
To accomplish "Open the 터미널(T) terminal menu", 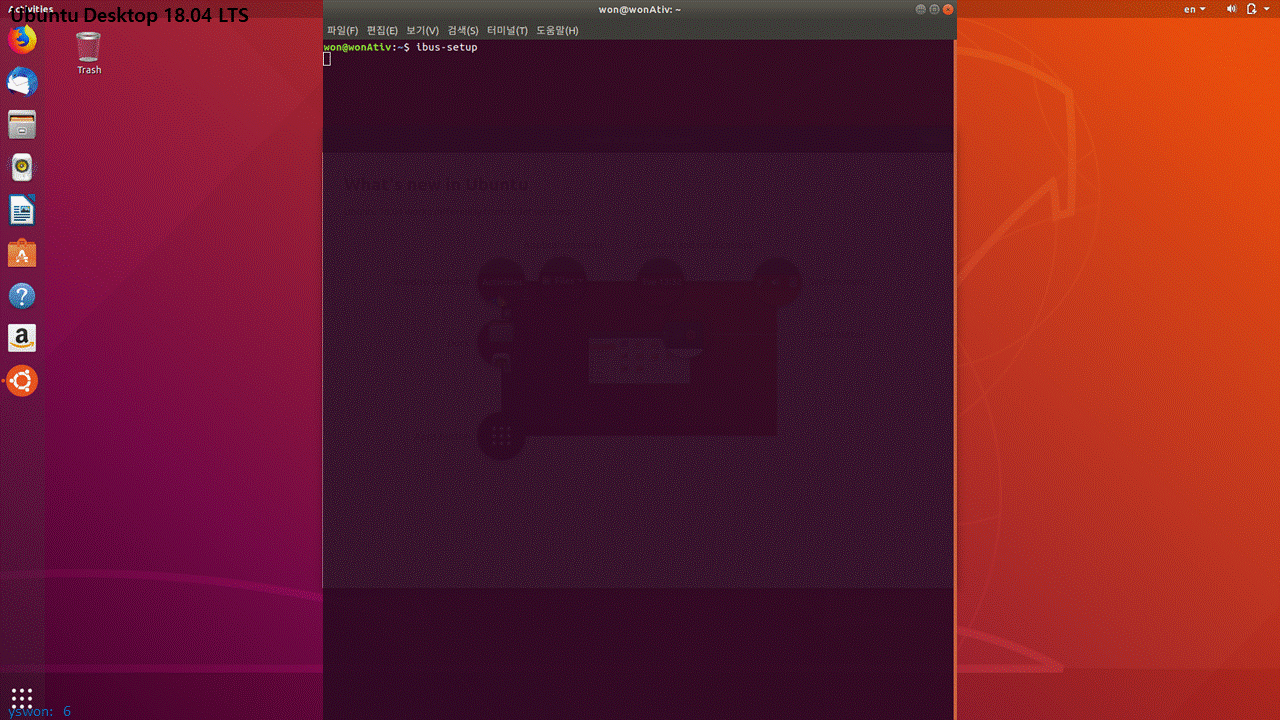I will point(507,31).
